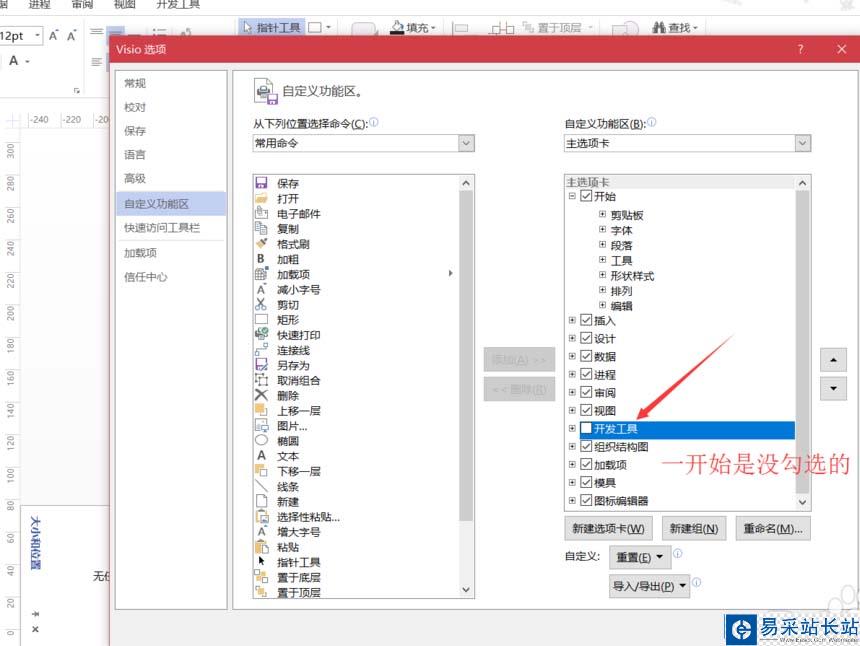Select the Bold (加粗) command

pos(288,259)
